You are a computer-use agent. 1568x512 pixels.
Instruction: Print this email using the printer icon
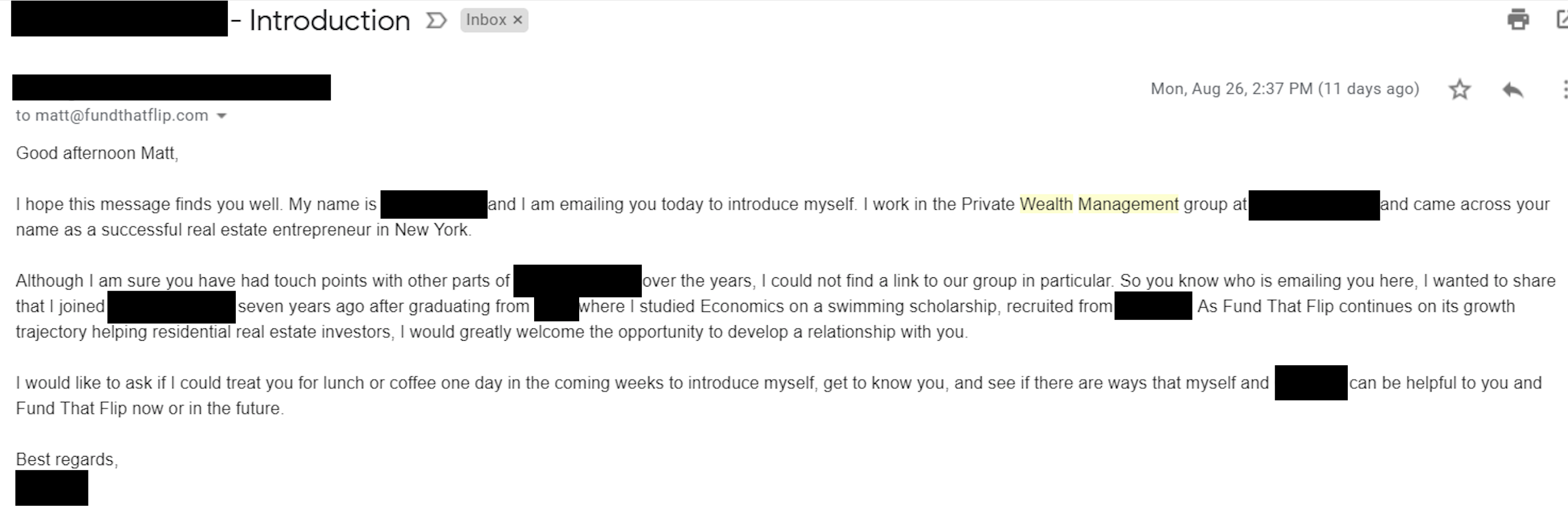click(1517, 20)
